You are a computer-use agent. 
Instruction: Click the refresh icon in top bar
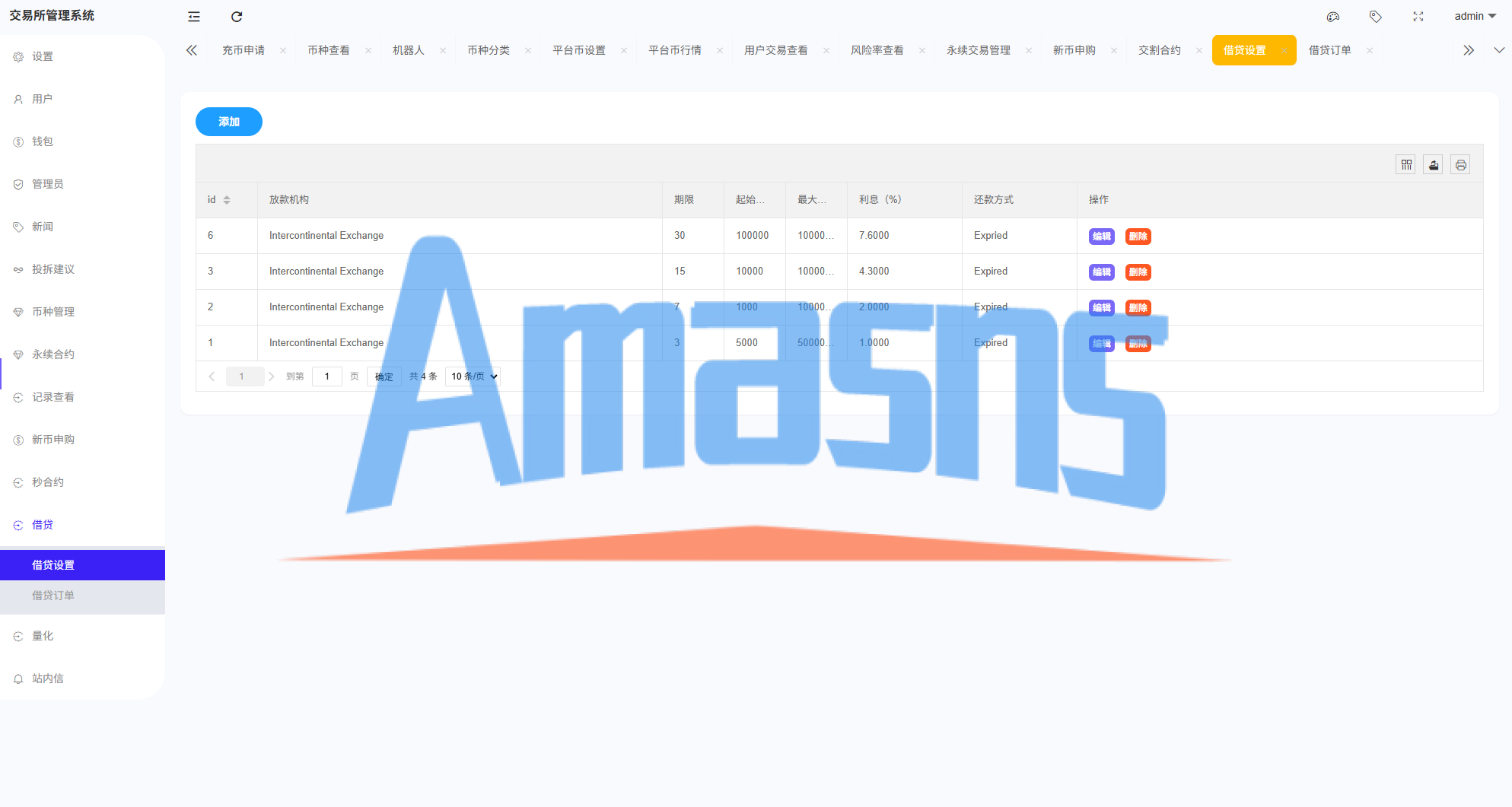237,17
